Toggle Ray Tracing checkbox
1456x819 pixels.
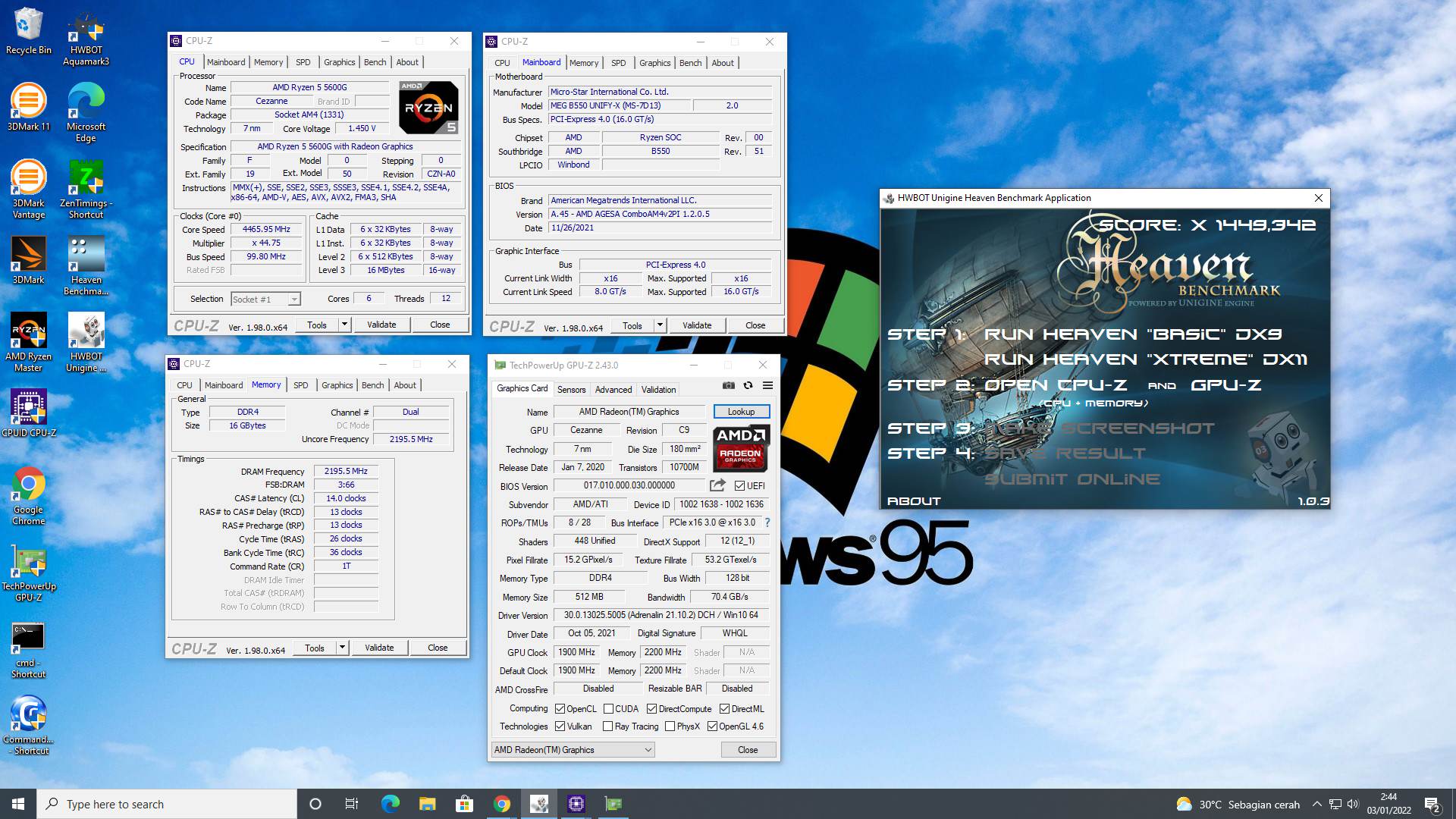click(x=607, y=726)
